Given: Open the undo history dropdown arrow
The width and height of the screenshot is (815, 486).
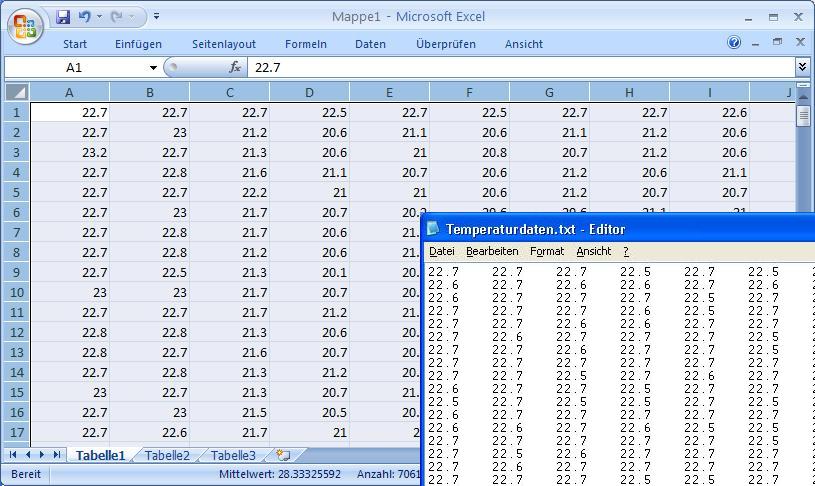Looking at the screenshot, I should (99, 17).
